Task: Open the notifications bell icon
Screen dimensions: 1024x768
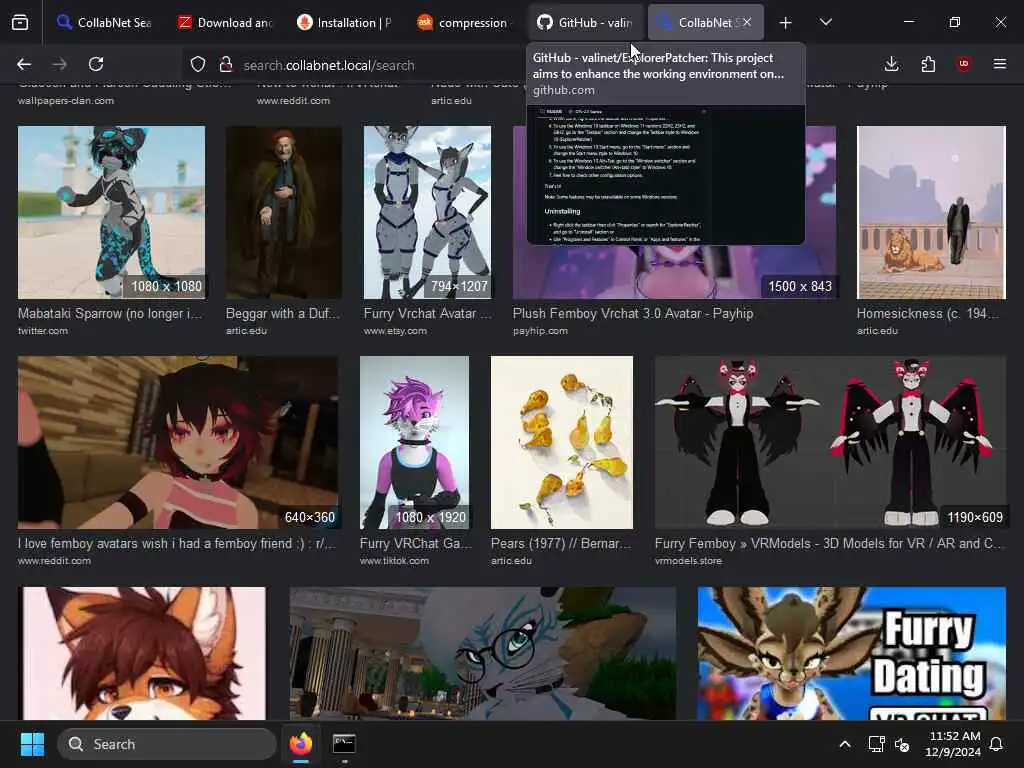Action: (x=997, y=744)
